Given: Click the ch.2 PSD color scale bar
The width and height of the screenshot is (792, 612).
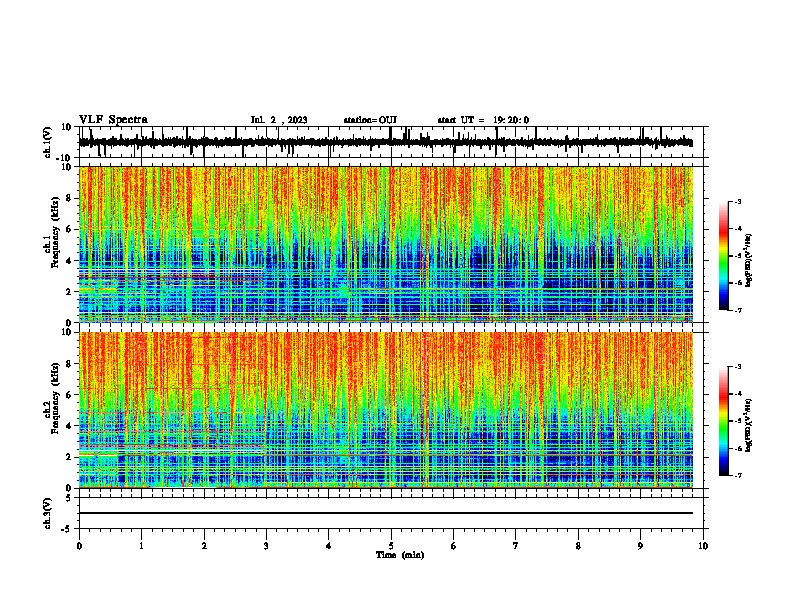Looking at the screenshot, I should point(723,421).
